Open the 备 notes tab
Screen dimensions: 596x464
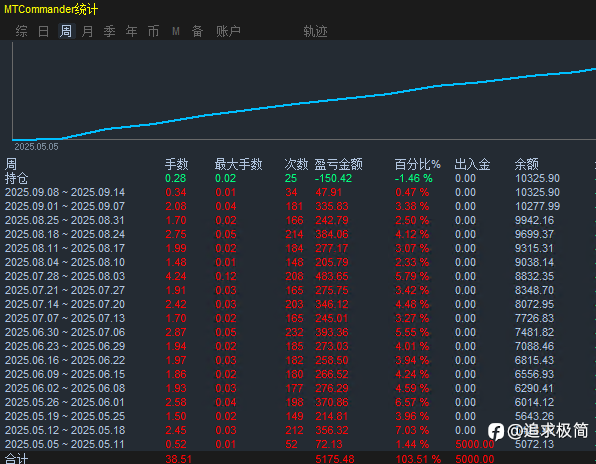[197, 31]
